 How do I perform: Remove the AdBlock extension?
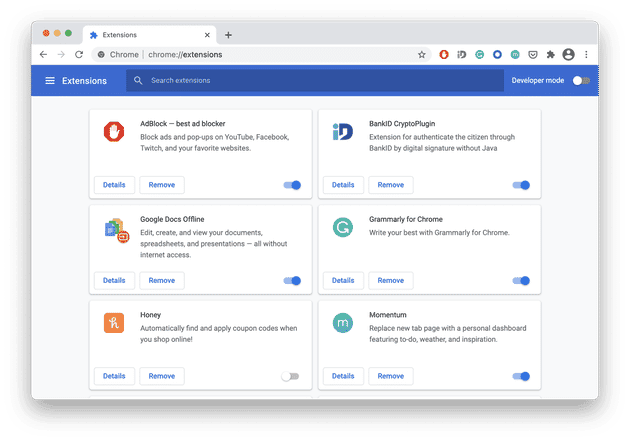[162, 185]
